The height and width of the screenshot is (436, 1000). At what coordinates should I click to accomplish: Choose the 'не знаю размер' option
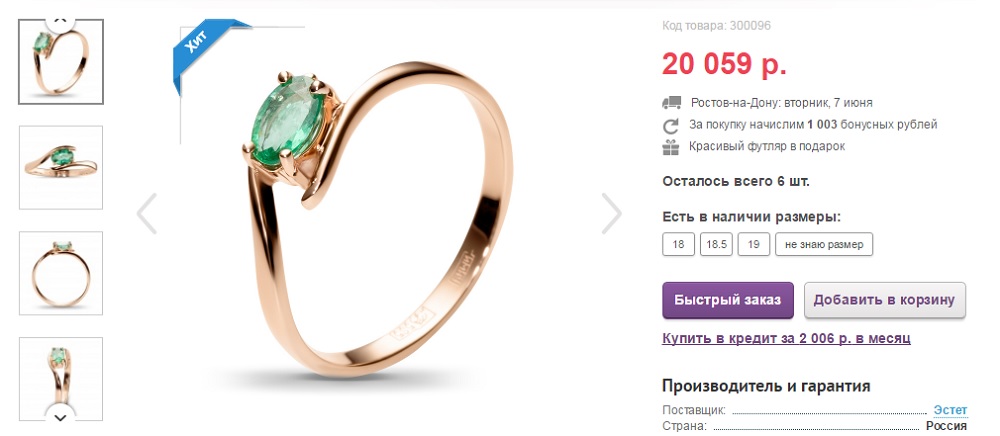point(823,244)
